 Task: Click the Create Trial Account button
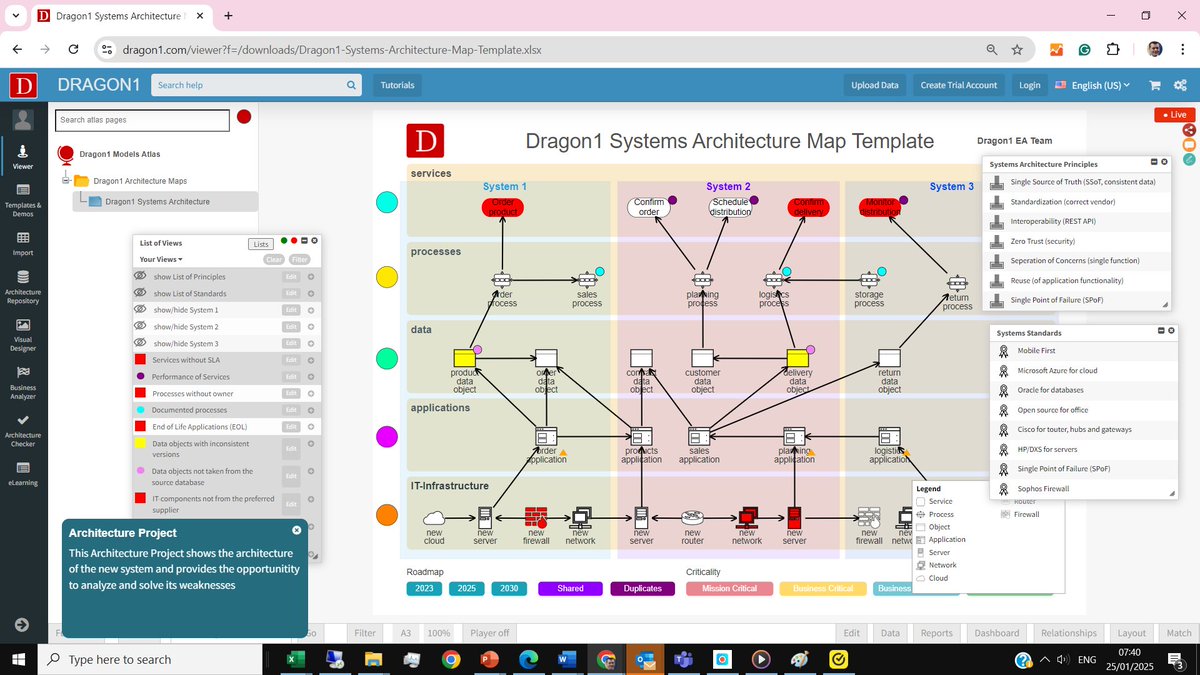(957, 85)
